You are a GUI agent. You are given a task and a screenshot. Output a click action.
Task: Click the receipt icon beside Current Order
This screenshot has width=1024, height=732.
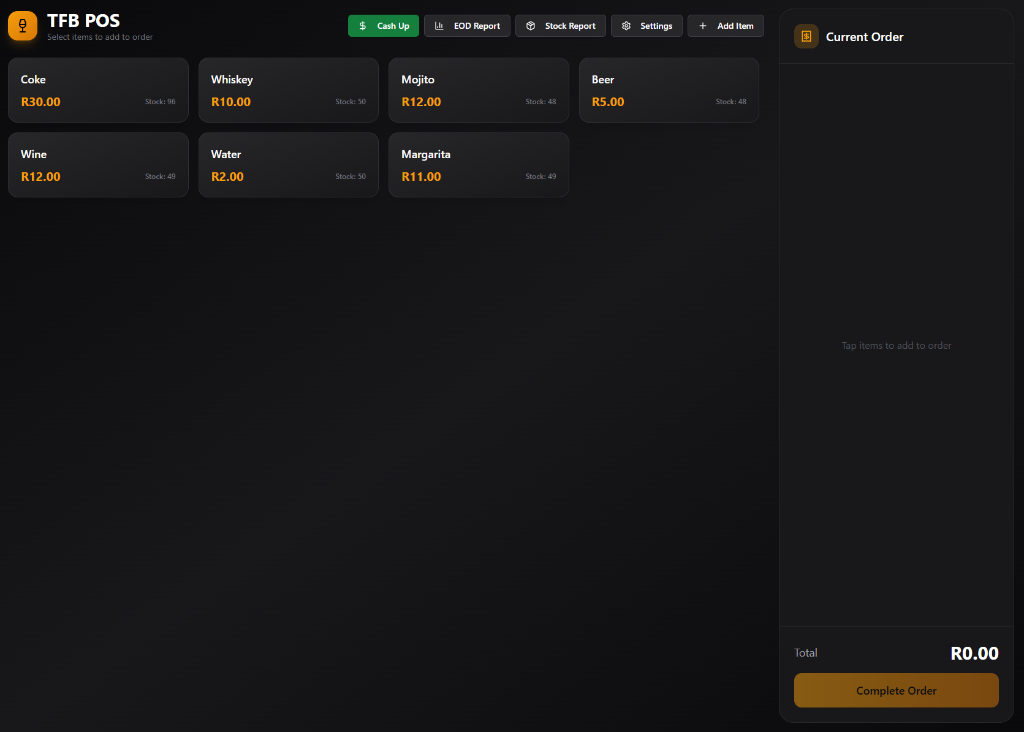coord(806,37)
